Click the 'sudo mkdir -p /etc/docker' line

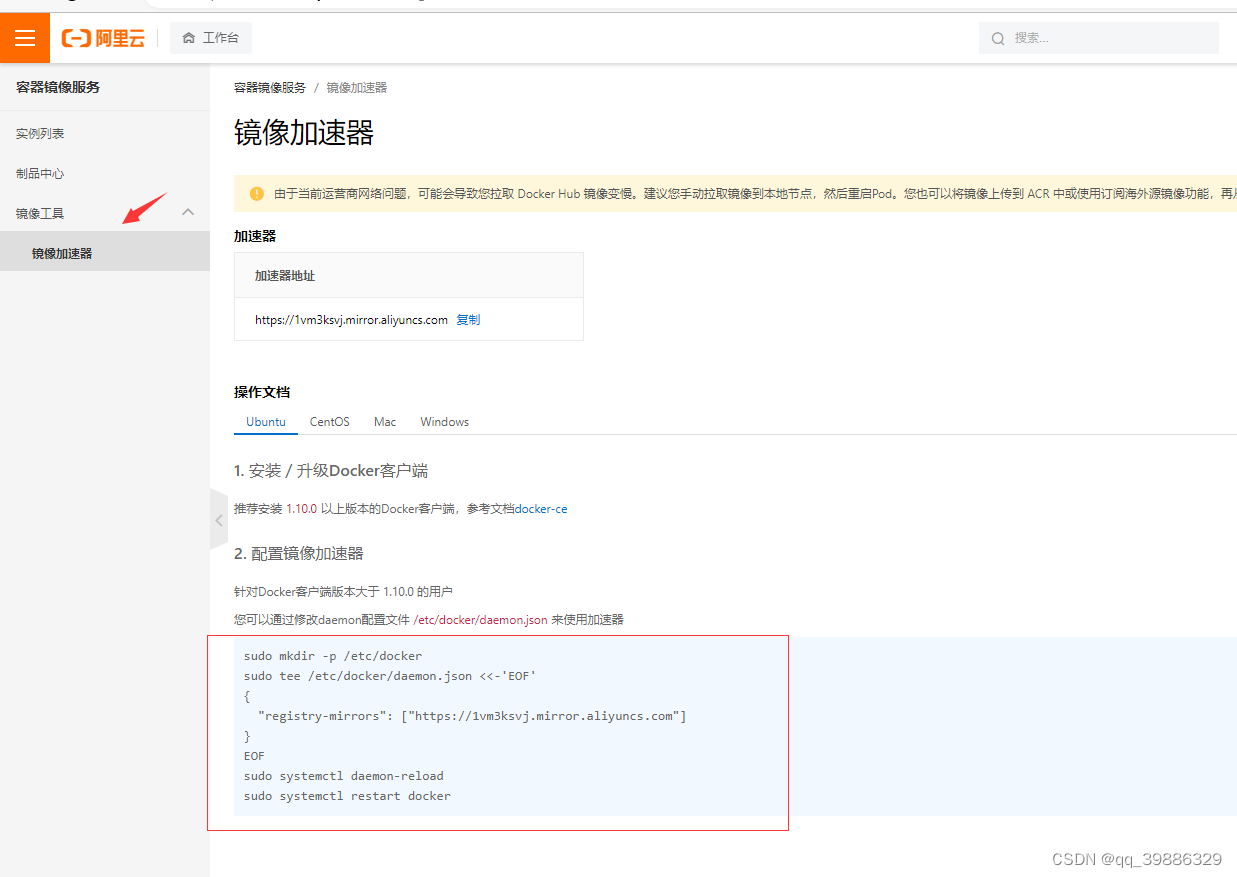tap(333, 656)
